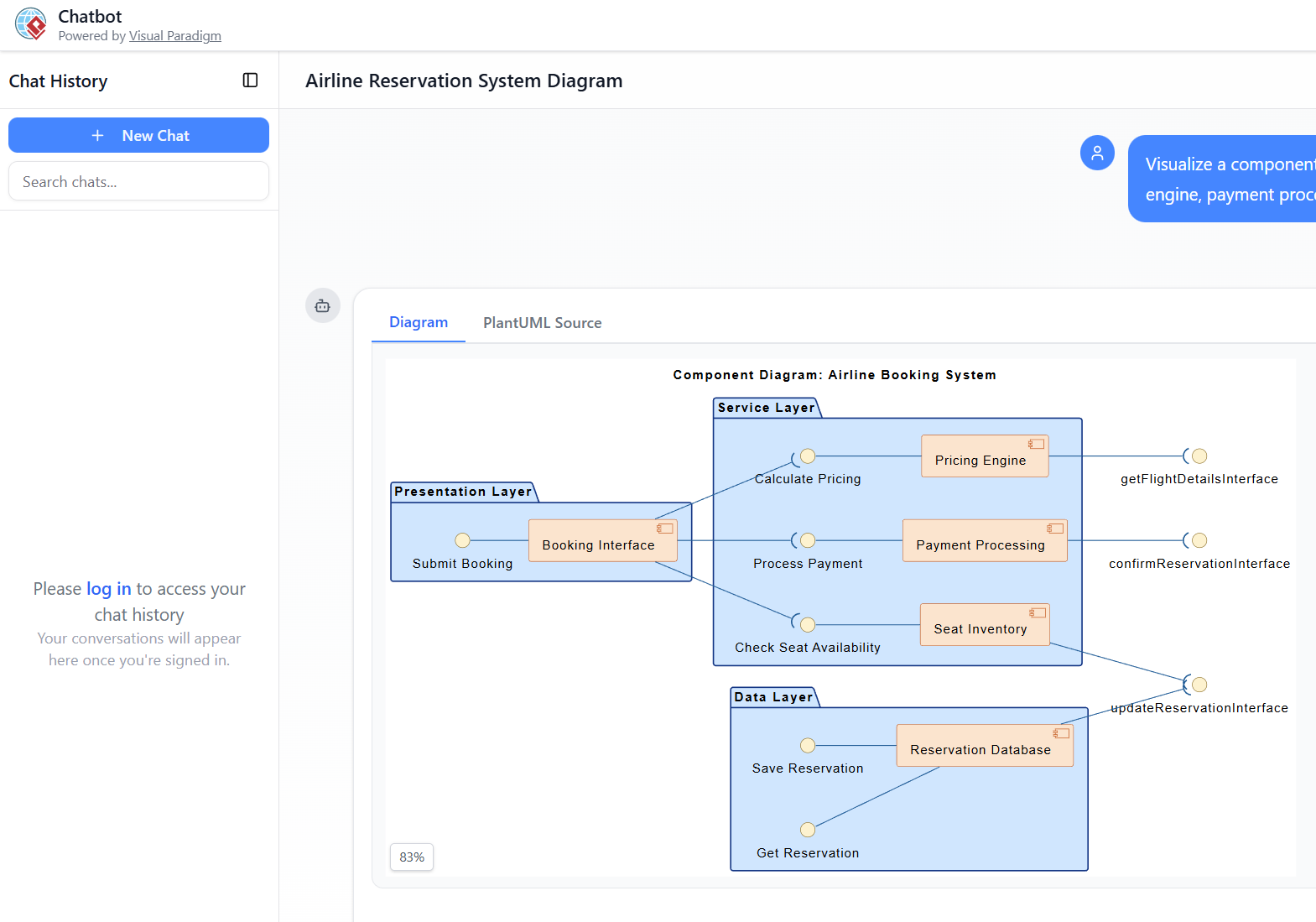Viewport: 1316px width, 922px height.
Task: Click the getFlightDetailsInterface circle node
Action: click(1199, 456)
